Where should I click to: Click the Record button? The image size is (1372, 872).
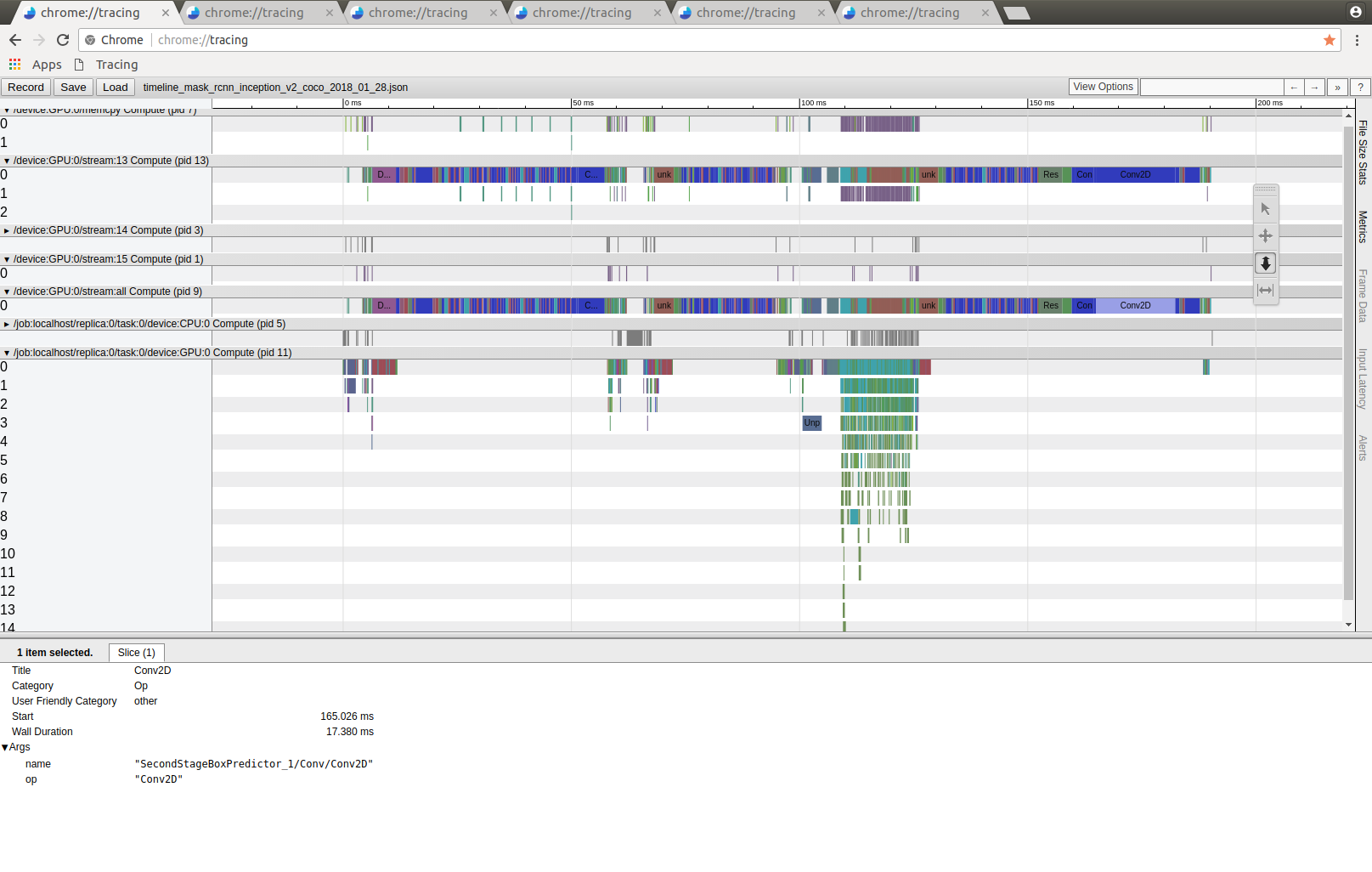[x=25, y=87]
